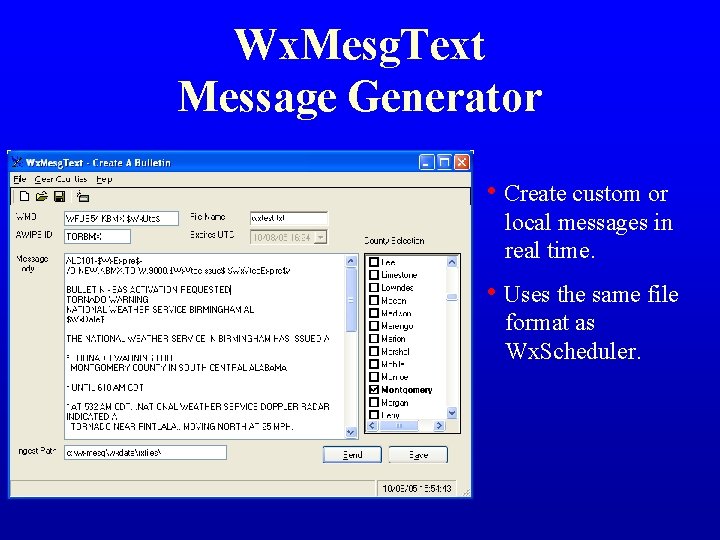Click the message body down scroll arrow
720x540 pixels.
point(351,432)
